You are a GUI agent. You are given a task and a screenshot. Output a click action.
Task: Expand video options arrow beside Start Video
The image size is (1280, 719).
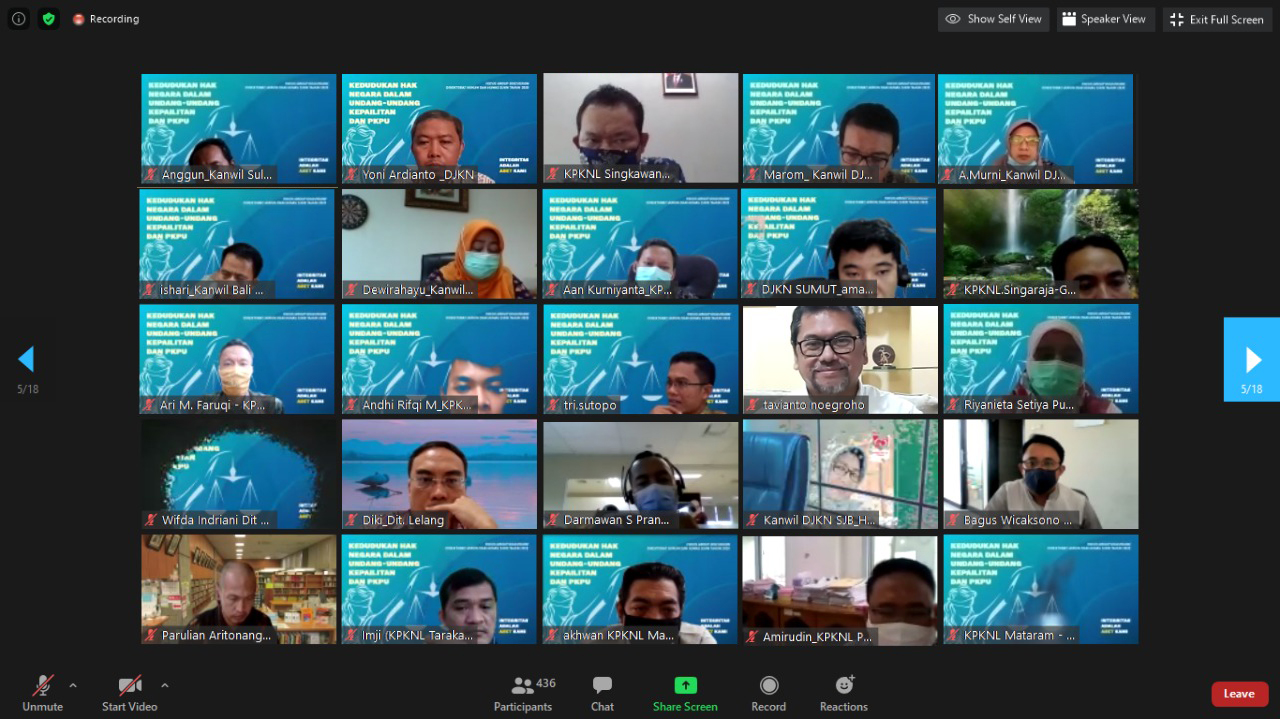pos(164,685)
